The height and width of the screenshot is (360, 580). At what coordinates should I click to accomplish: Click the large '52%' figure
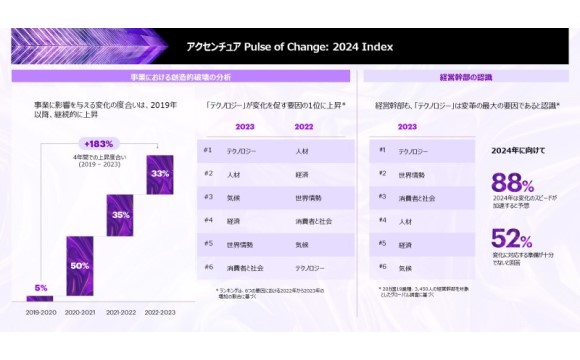(512, 239)
